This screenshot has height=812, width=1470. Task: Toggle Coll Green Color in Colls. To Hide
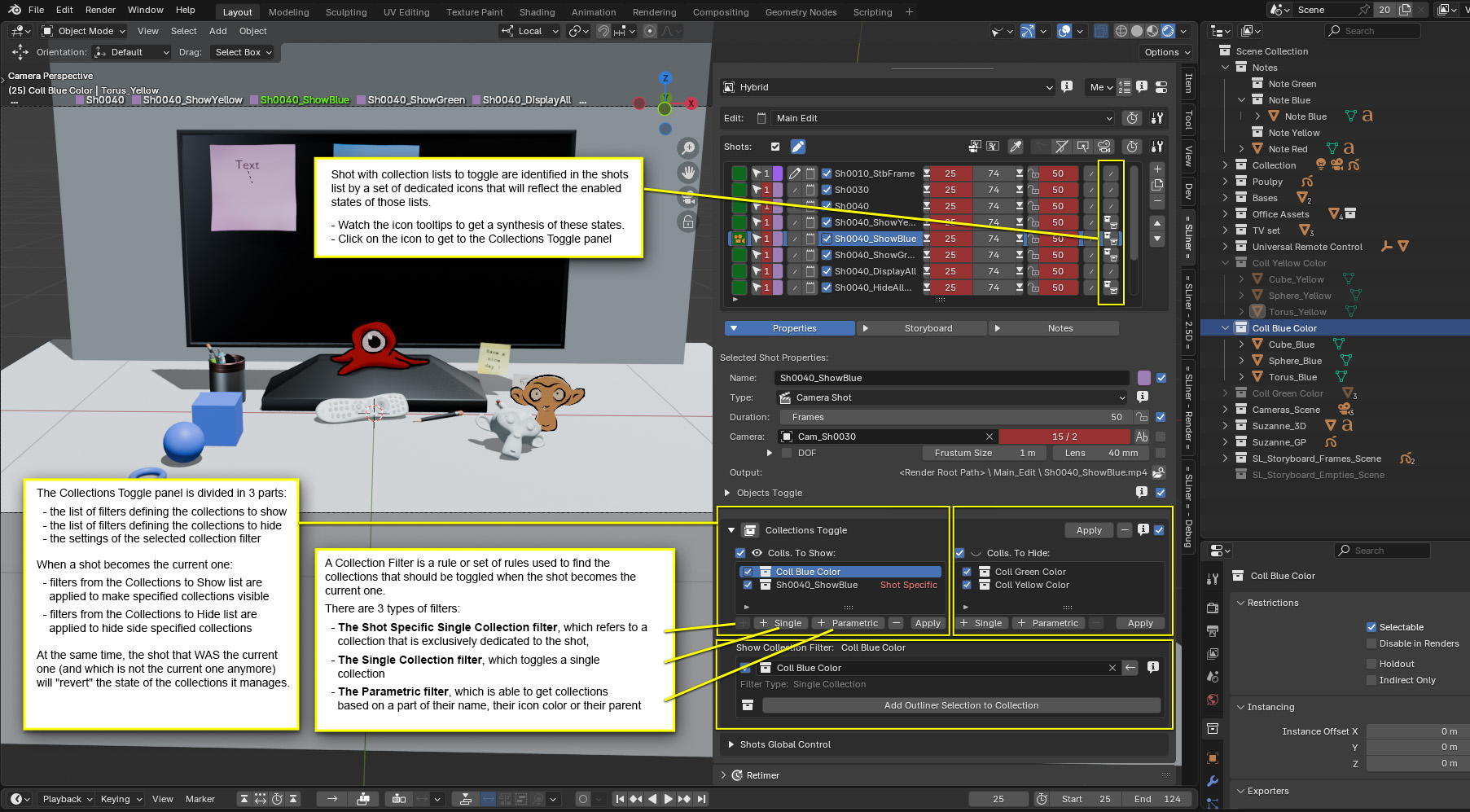coord(967,572)
